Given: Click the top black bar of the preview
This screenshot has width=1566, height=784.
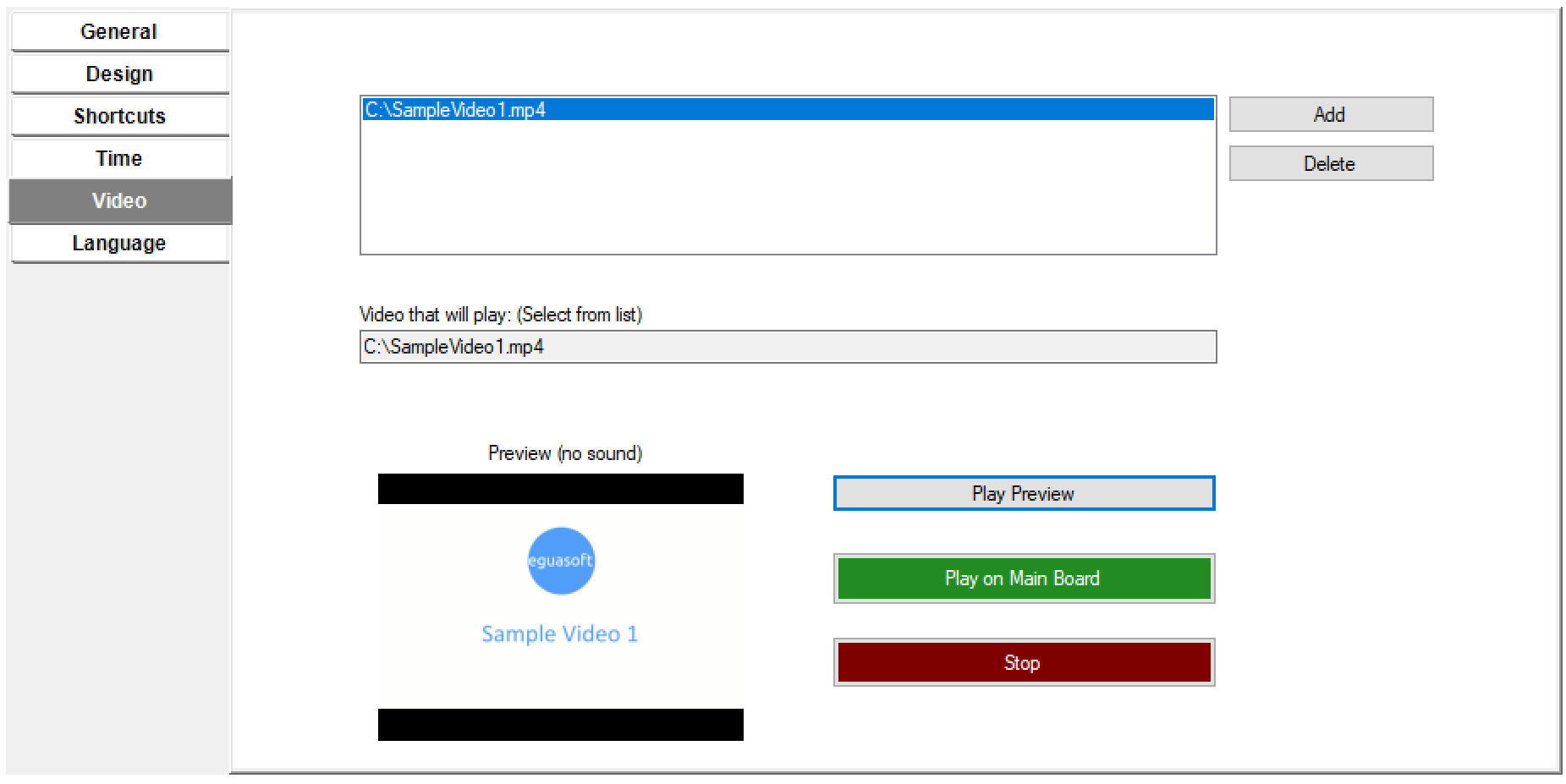Looking at the screenshot, I should tap(560, 489).
